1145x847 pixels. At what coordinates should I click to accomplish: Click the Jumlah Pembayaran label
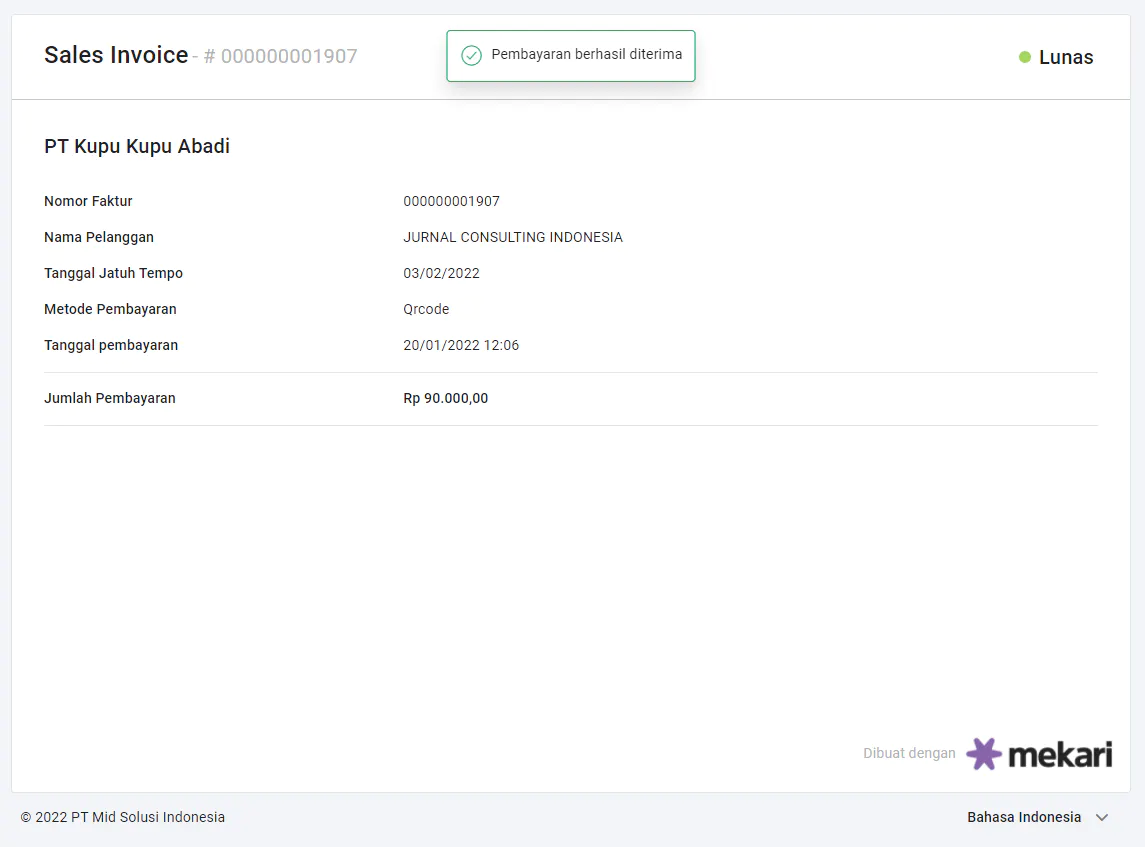(x=110, y=398)
